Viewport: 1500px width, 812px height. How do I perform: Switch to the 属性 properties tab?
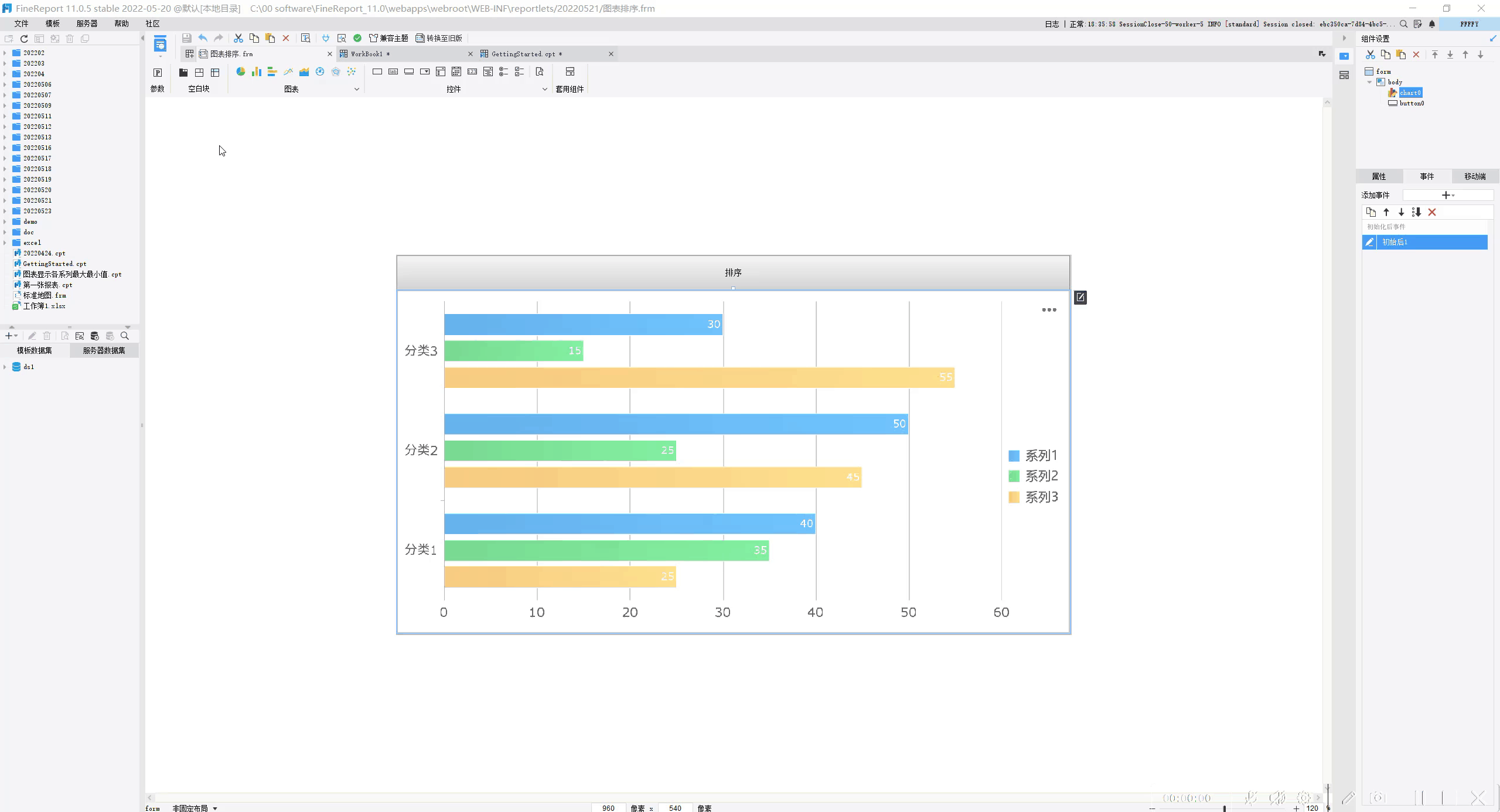(1379, 176)
